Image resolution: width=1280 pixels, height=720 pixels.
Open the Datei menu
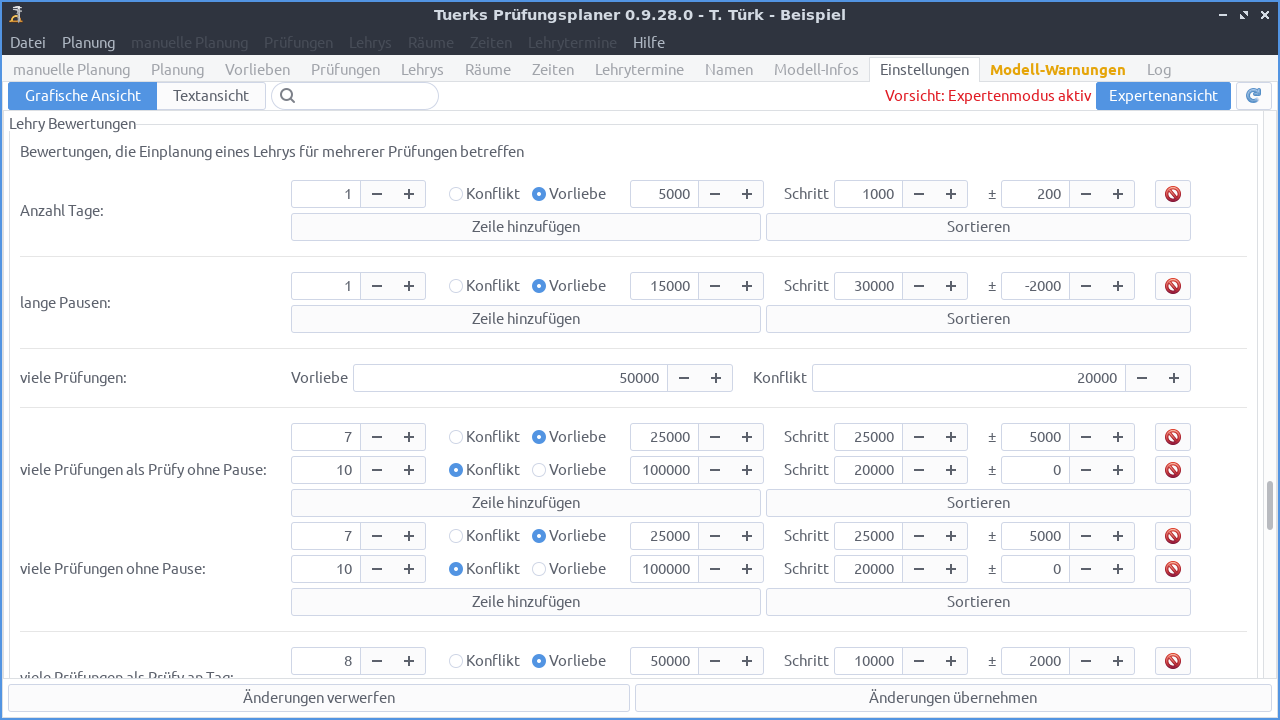[x=27, y=42]
